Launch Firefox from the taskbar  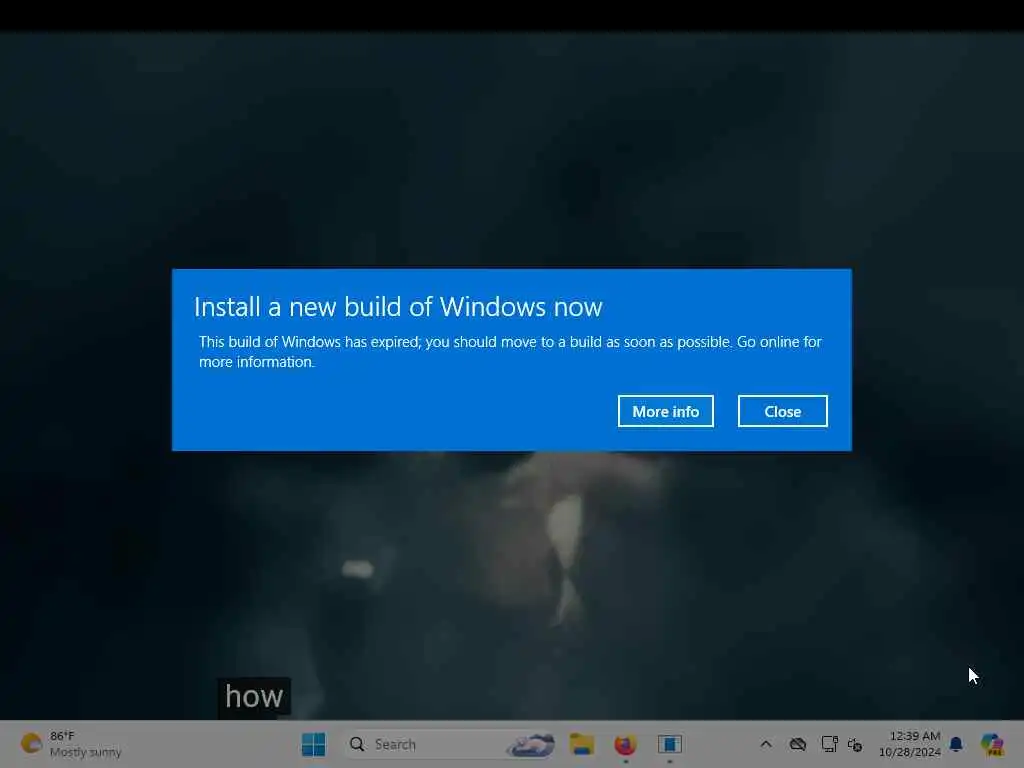click(625, 744)
